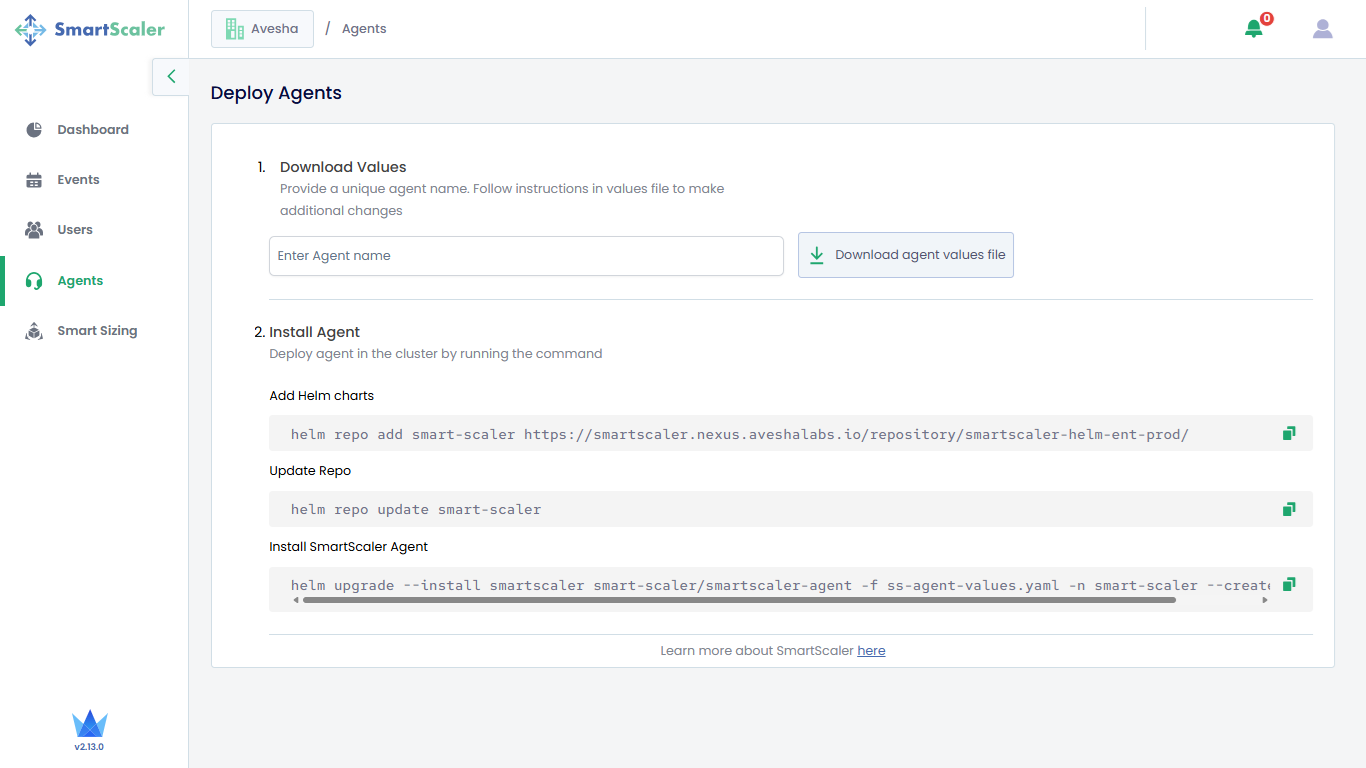Collapse the sidebar with the chevron
This screenshot has height=768, width=1366.
(171, 76)
